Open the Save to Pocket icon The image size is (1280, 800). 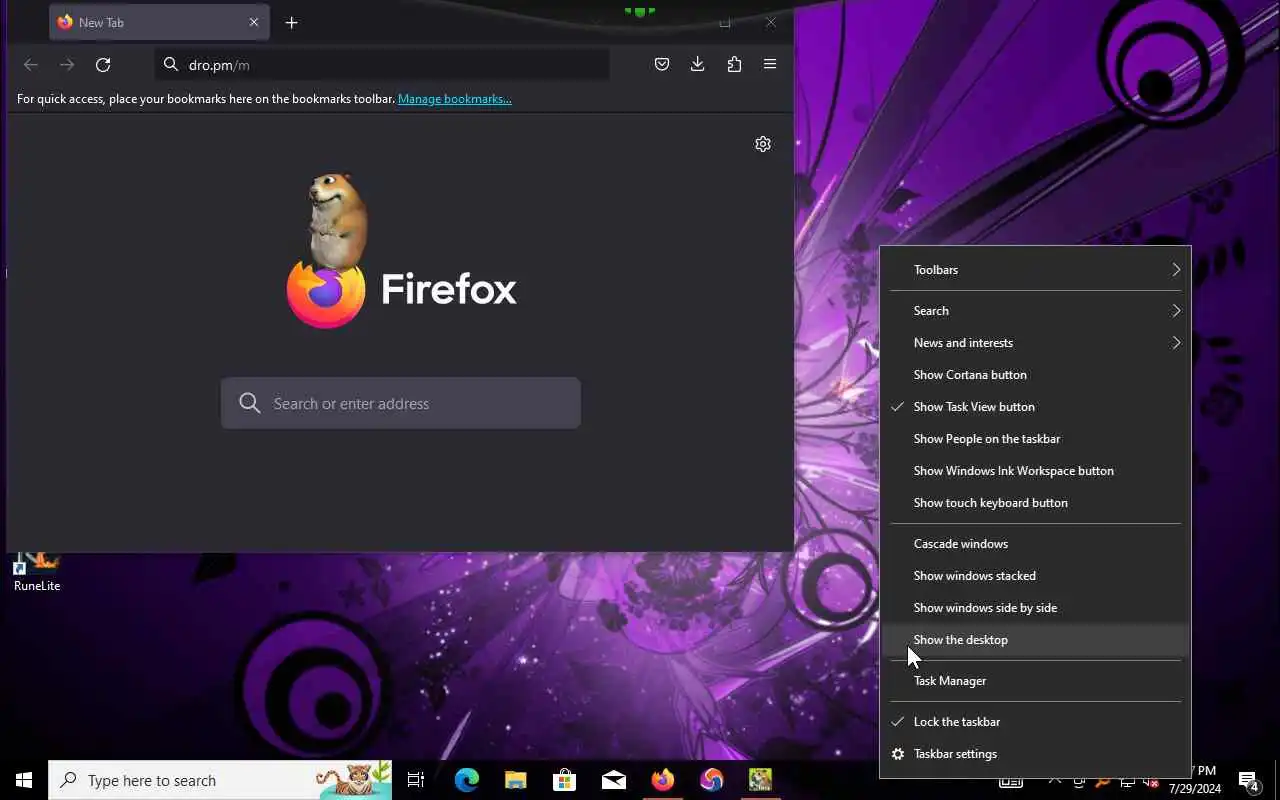click(662, 64)
